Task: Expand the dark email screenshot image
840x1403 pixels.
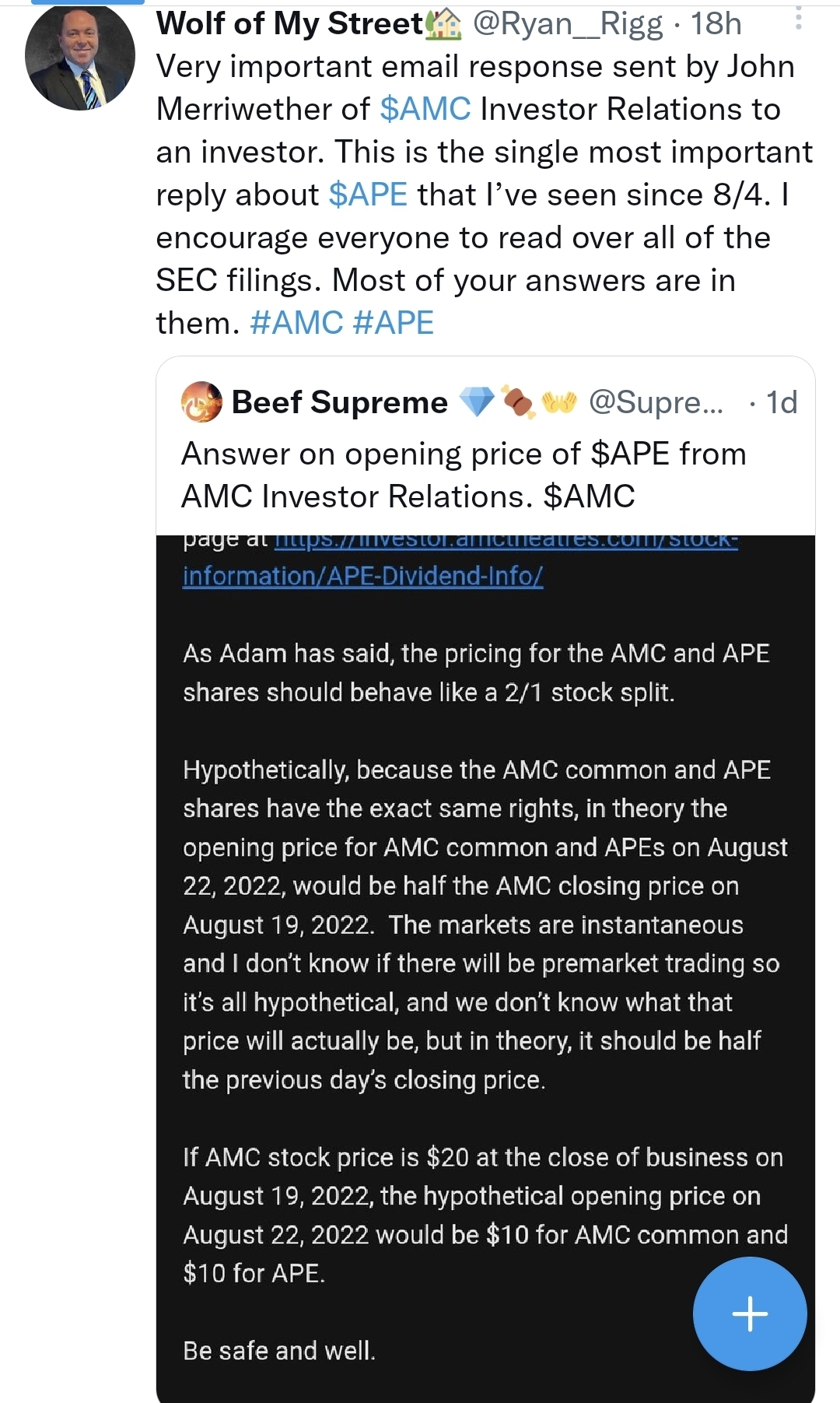Action: [x=485, y=934]
